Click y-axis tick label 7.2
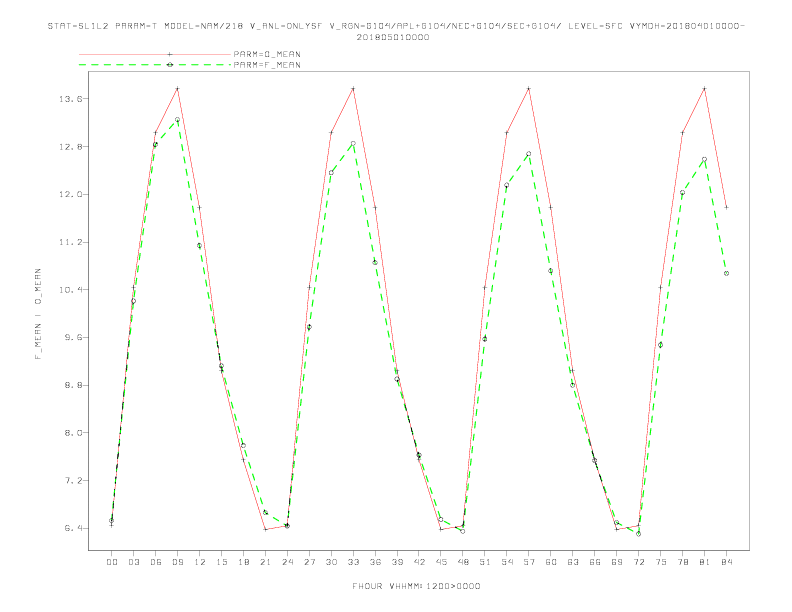The image size is (792, 612). pos(73,481)
